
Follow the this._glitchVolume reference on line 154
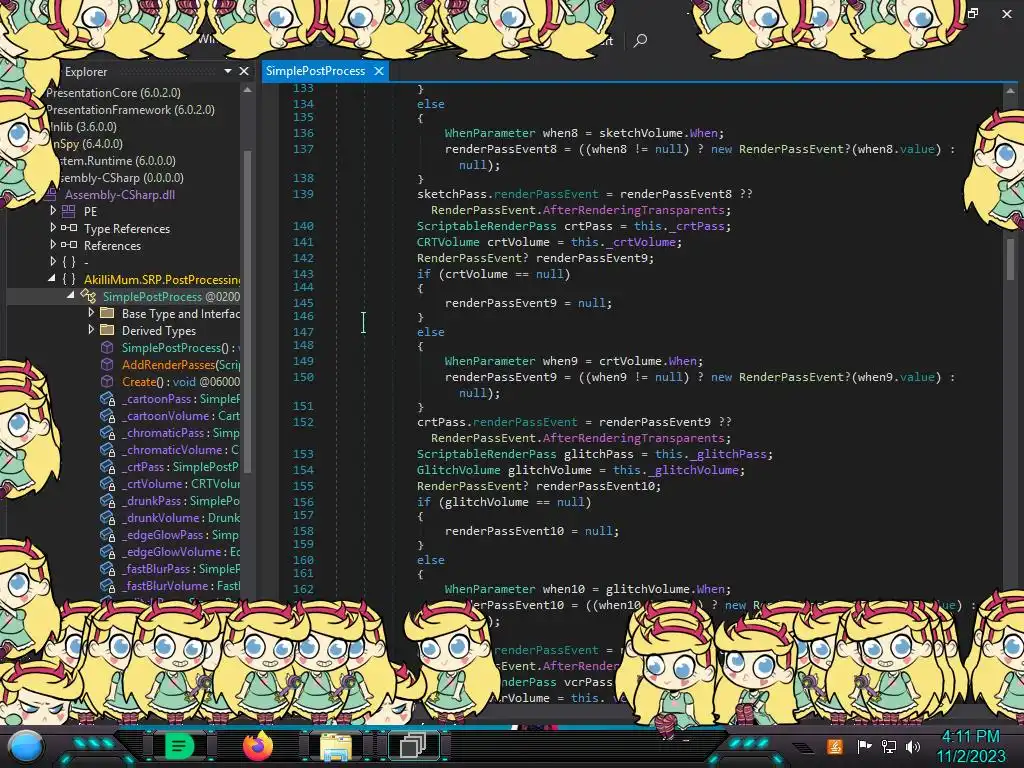[679, 470]
